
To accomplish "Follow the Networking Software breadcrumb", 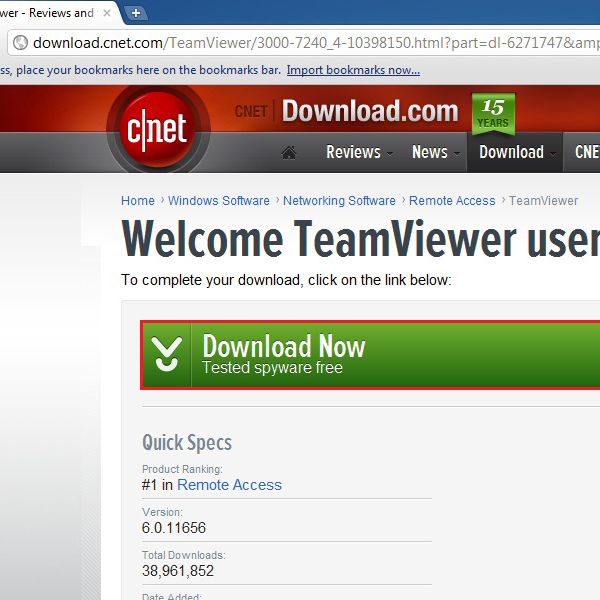I will click(x=339, y=201).
